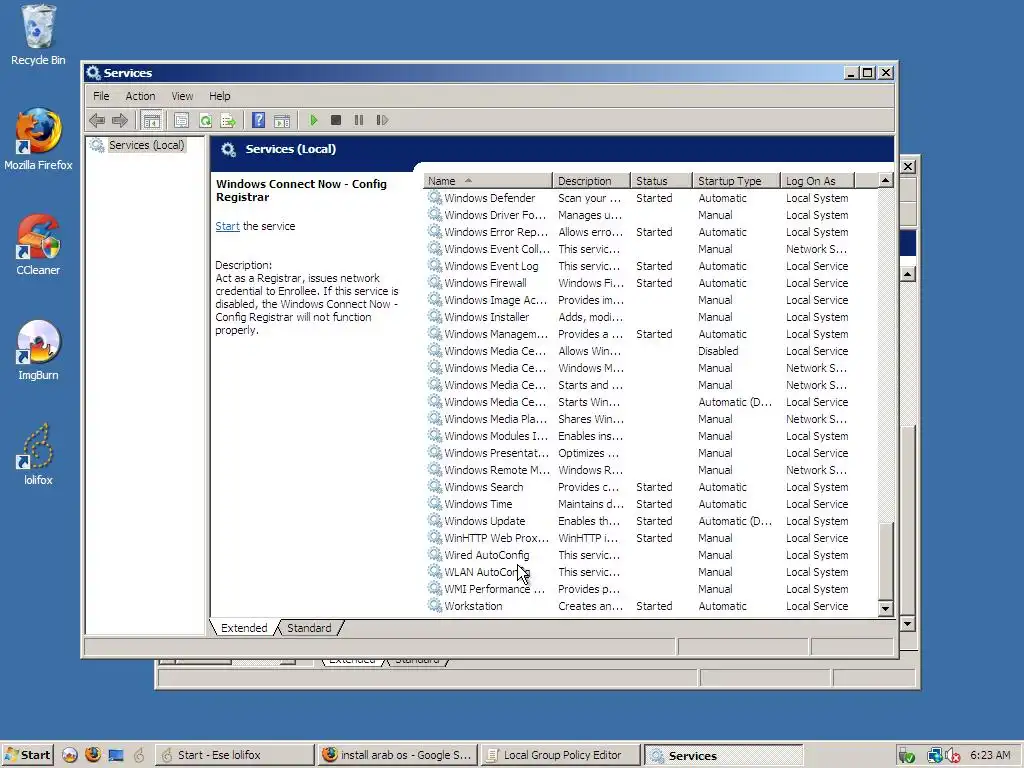
Task: Switch to the Standard tab
Action: [x=309, y=628]
